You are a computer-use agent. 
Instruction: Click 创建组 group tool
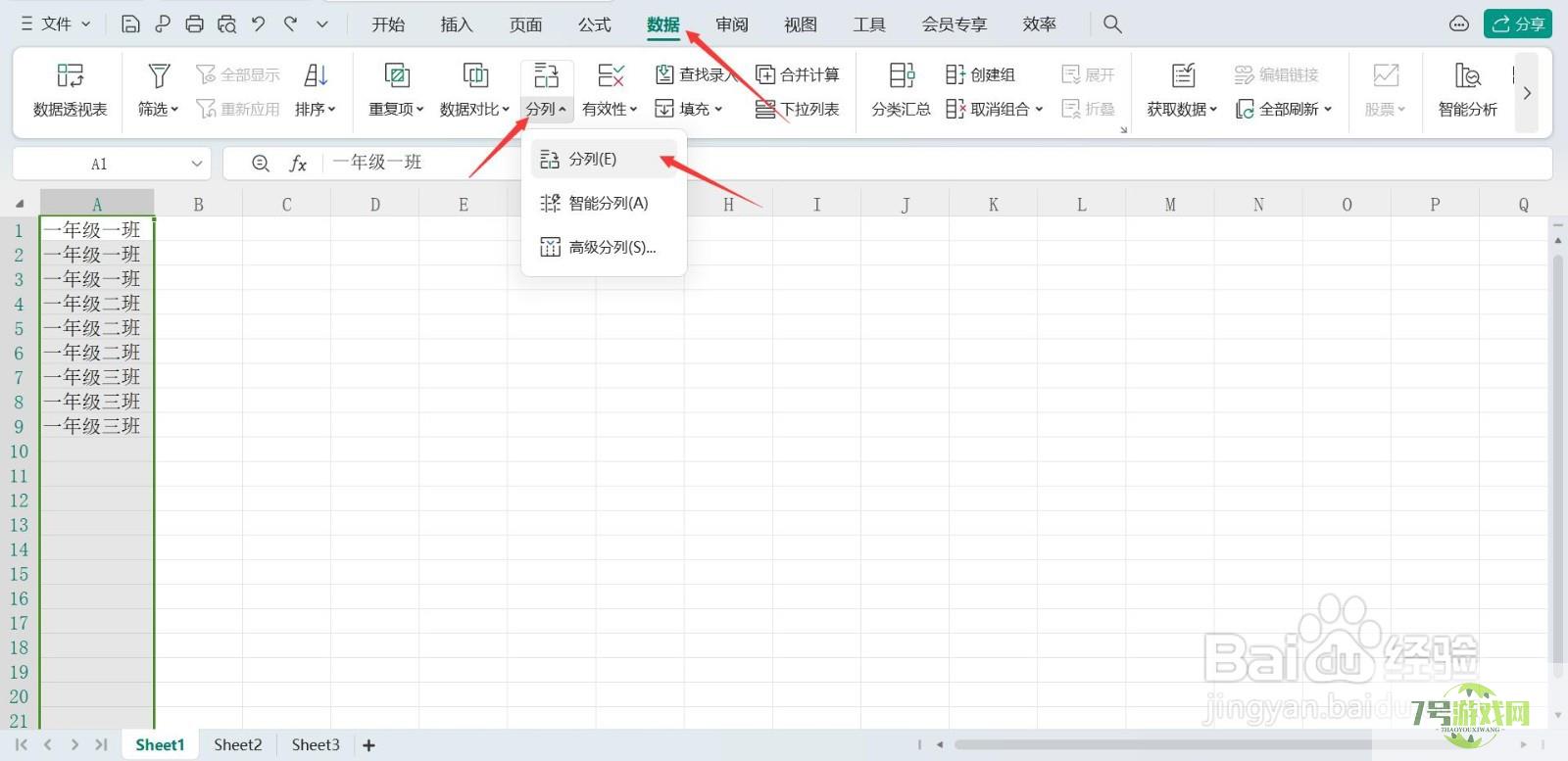click(x=980, y=74)
